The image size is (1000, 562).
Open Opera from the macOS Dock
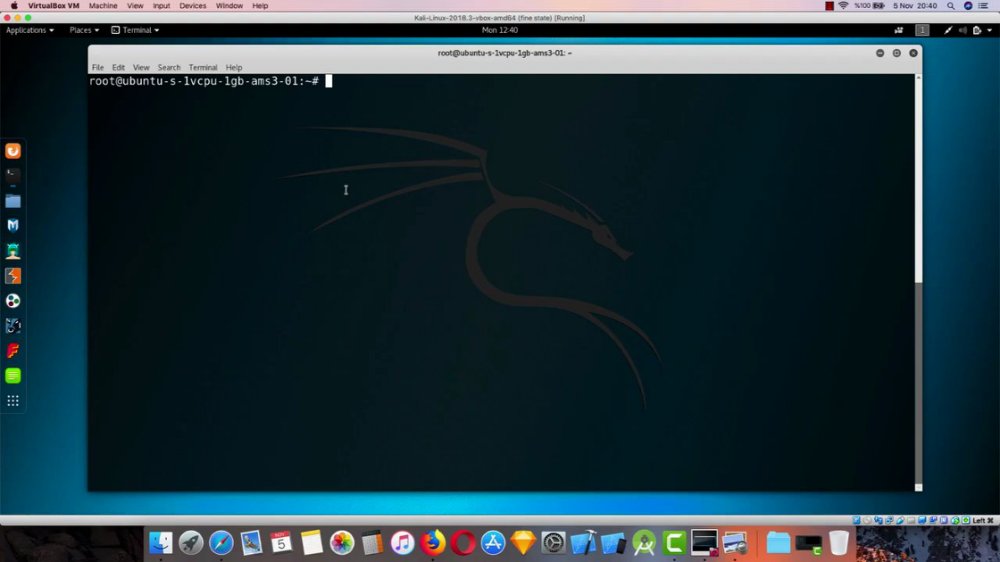click(x=463, y=543)
